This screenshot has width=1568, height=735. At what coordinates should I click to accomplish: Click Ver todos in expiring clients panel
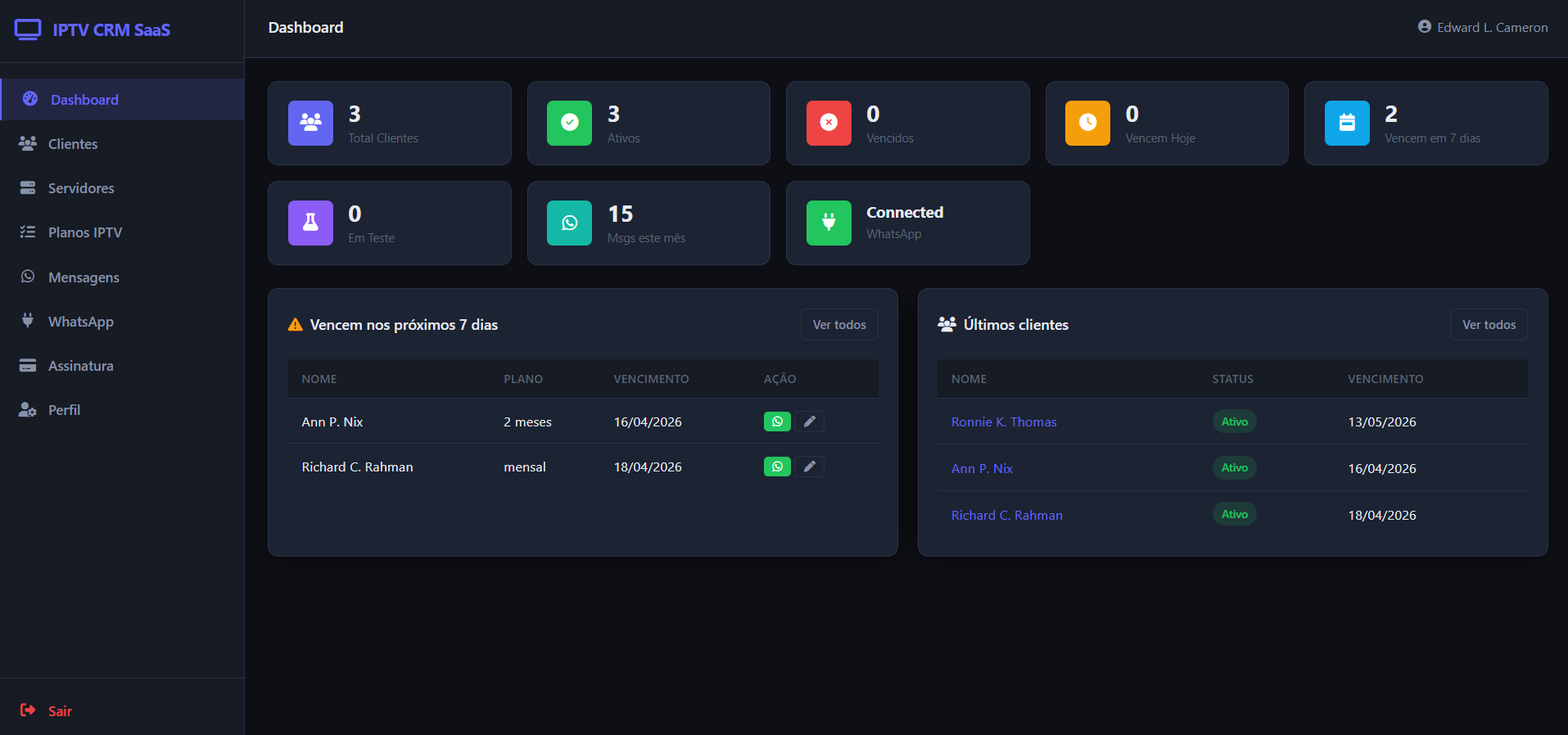point(838,325)
